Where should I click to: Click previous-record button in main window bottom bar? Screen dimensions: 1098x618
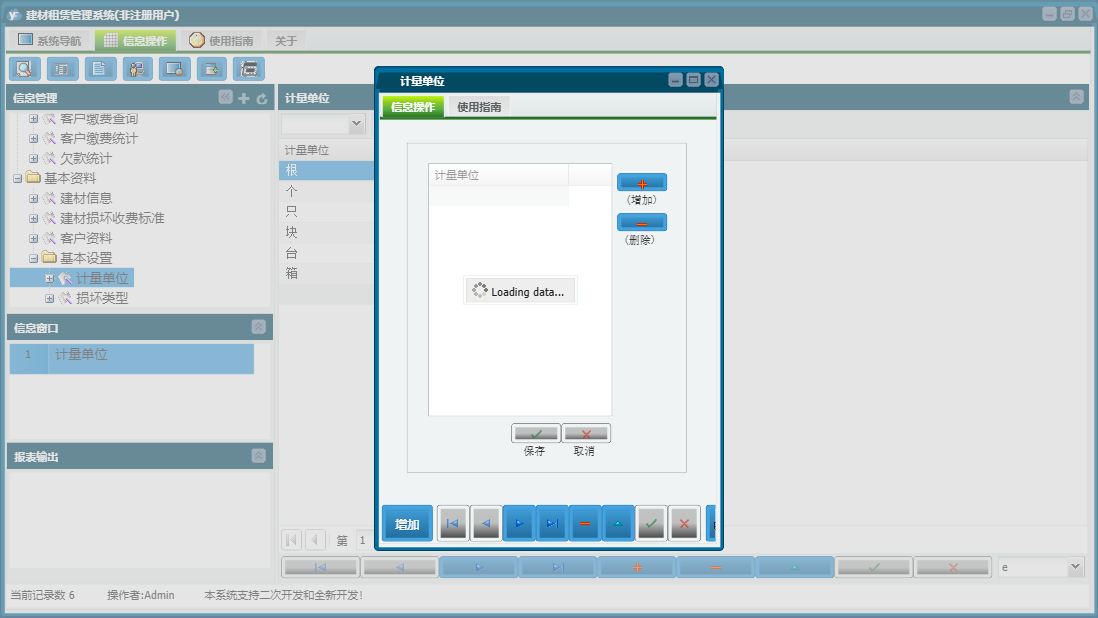coord(400,567)
